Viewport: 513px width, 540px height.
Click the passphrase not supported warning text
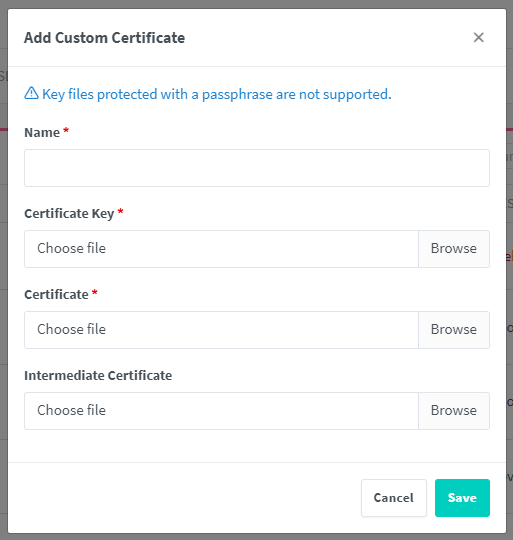217,94
